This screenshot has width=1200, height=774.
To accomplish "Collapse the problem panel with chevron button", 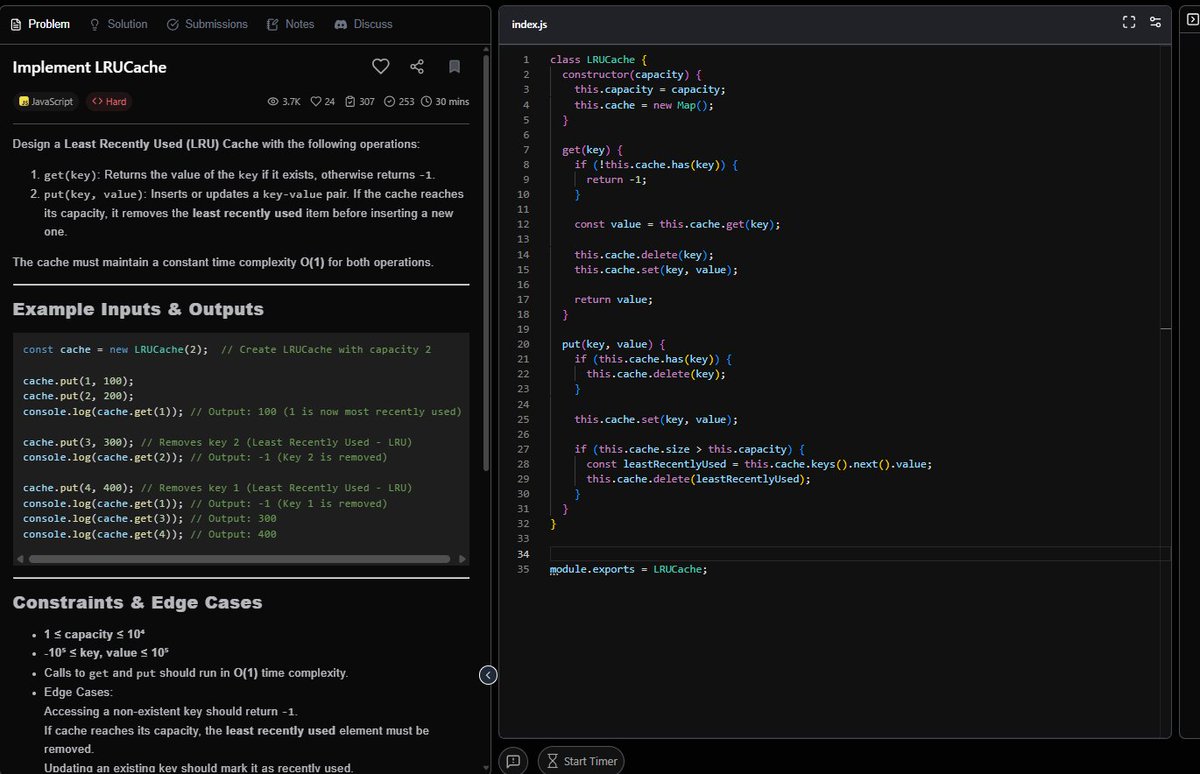I will (488, 676).
